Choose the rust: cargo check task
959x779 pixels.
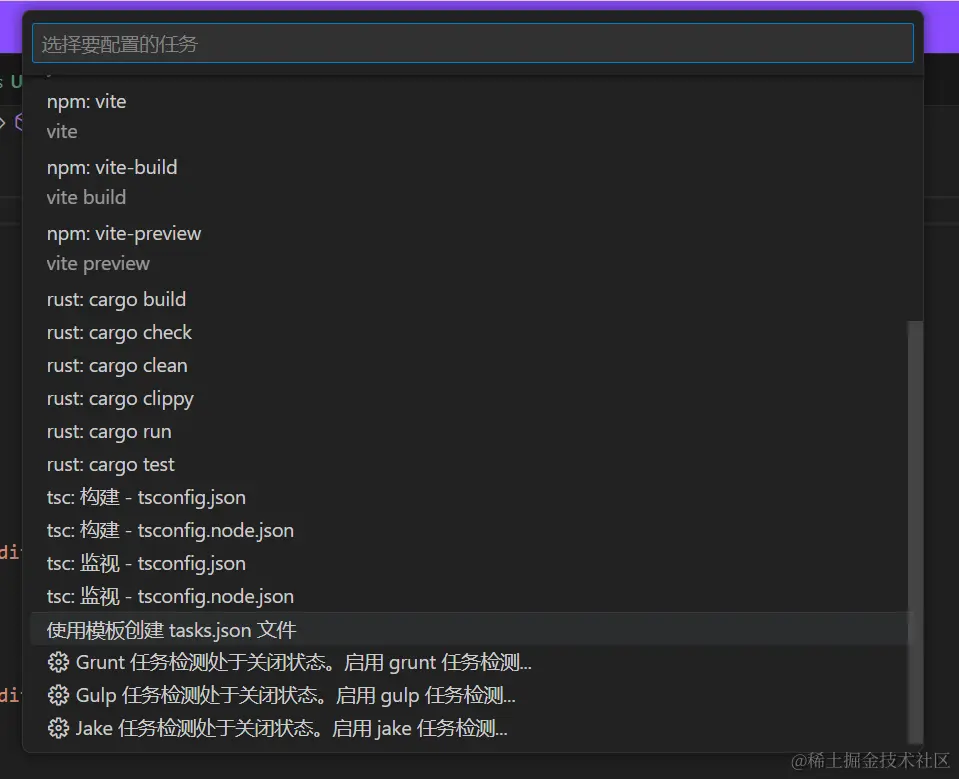pos(119,332)
